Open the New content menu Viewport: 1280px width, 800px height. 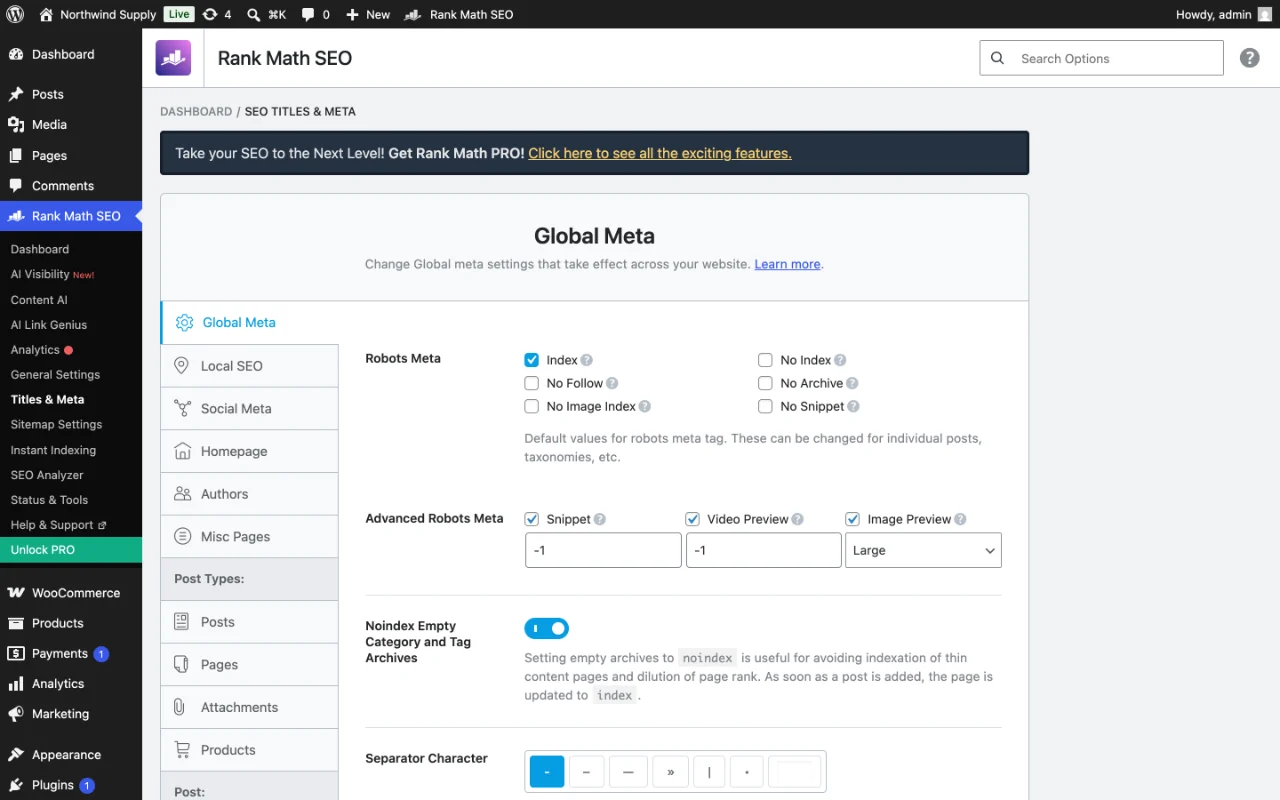point(368,14)
